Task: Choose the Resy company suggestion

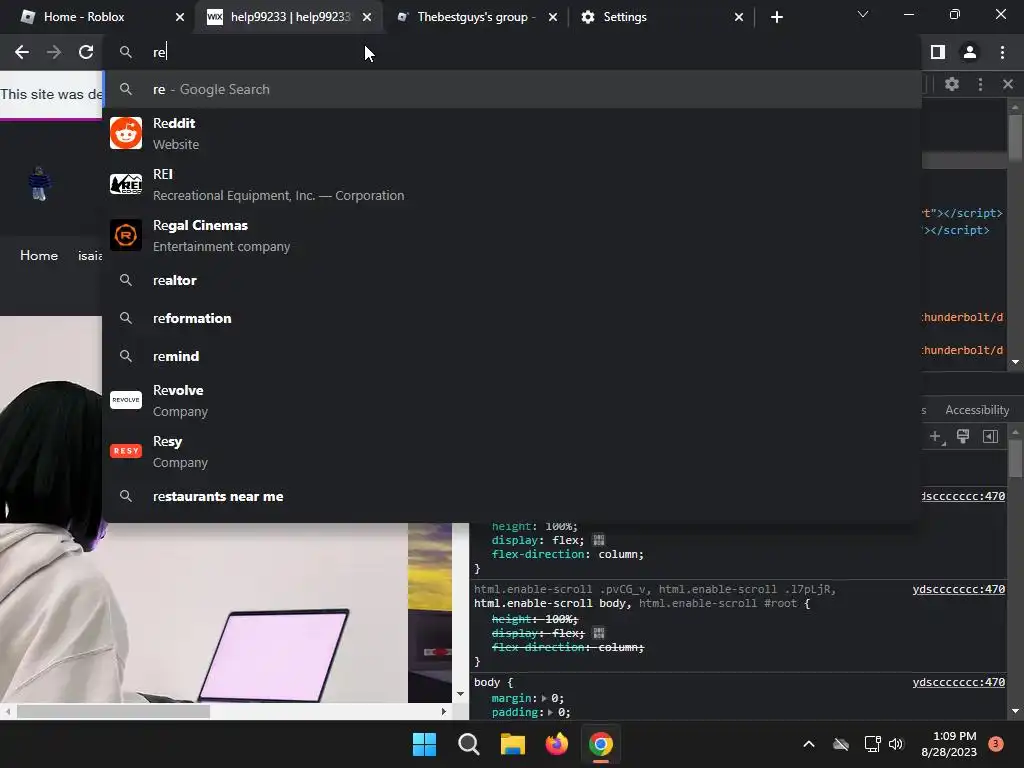Action: coord(513,451)
